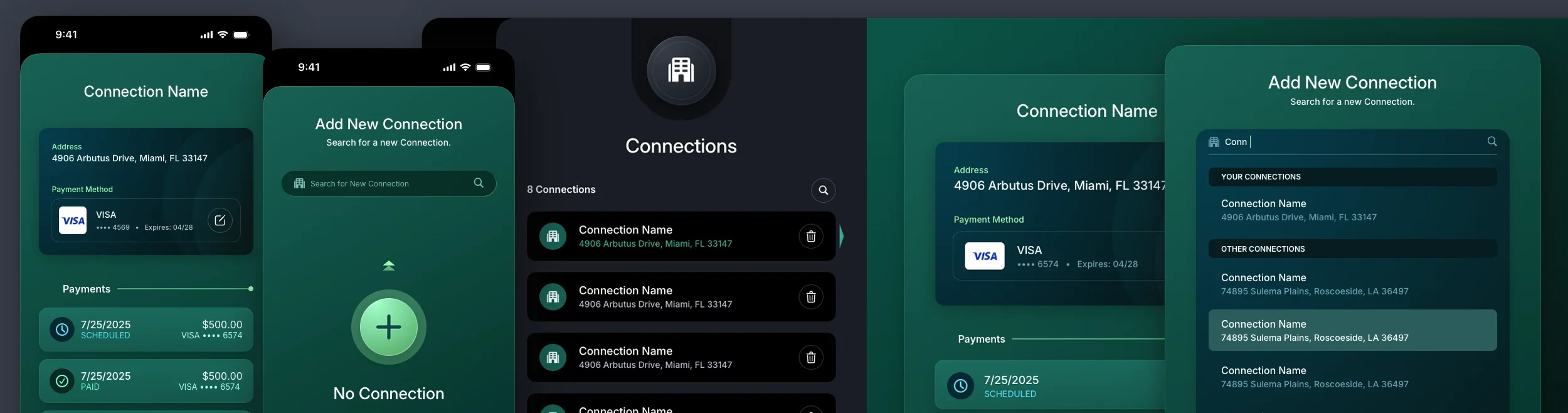This screenshot has height=413, width=1568.
Task: Tap the 'Payment Method' label on the leftmost phone
Action: (82, 190)
